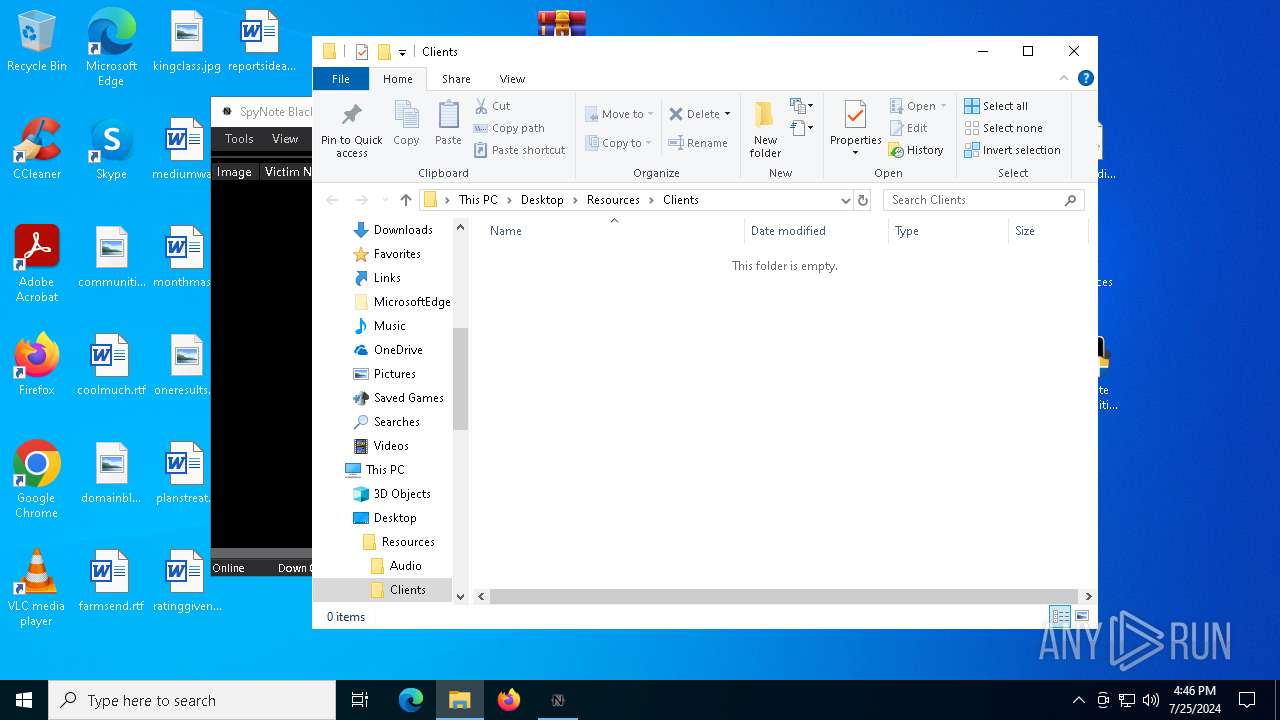
Task: Click navigation pane vertical scrollbar
Action: 460,378
